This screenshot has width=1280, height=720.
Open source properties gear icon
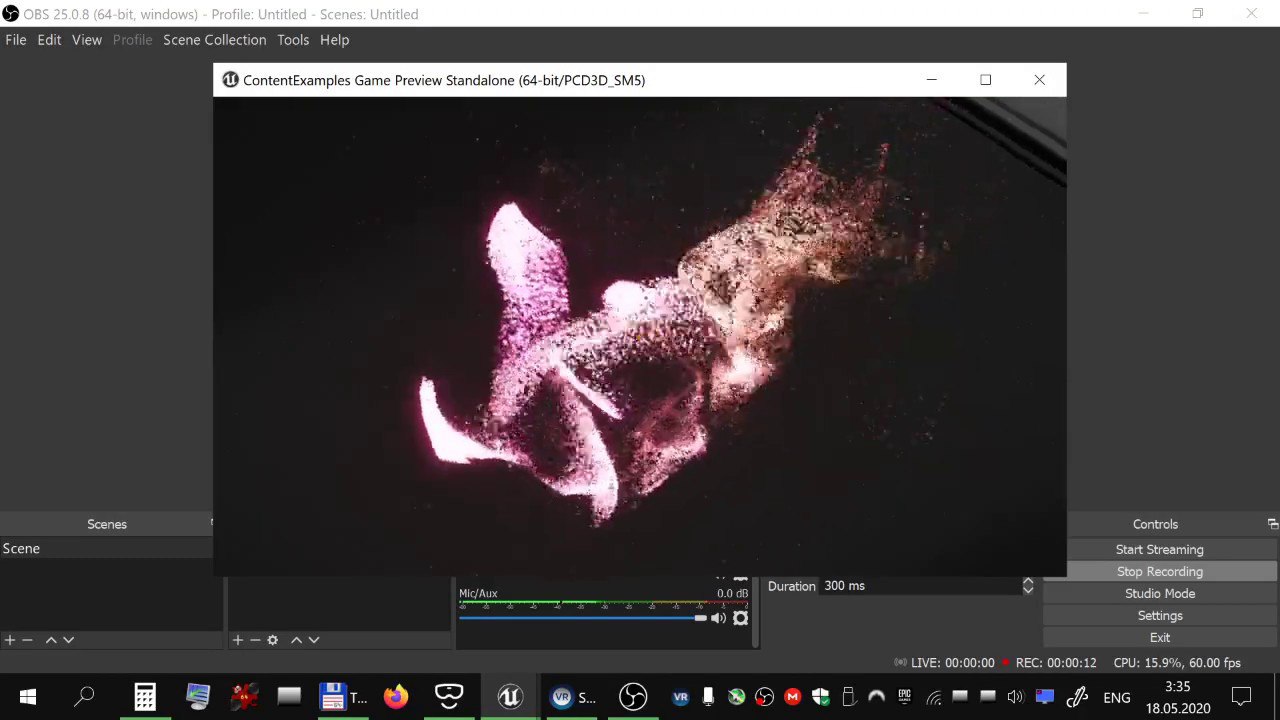[272, 640]
